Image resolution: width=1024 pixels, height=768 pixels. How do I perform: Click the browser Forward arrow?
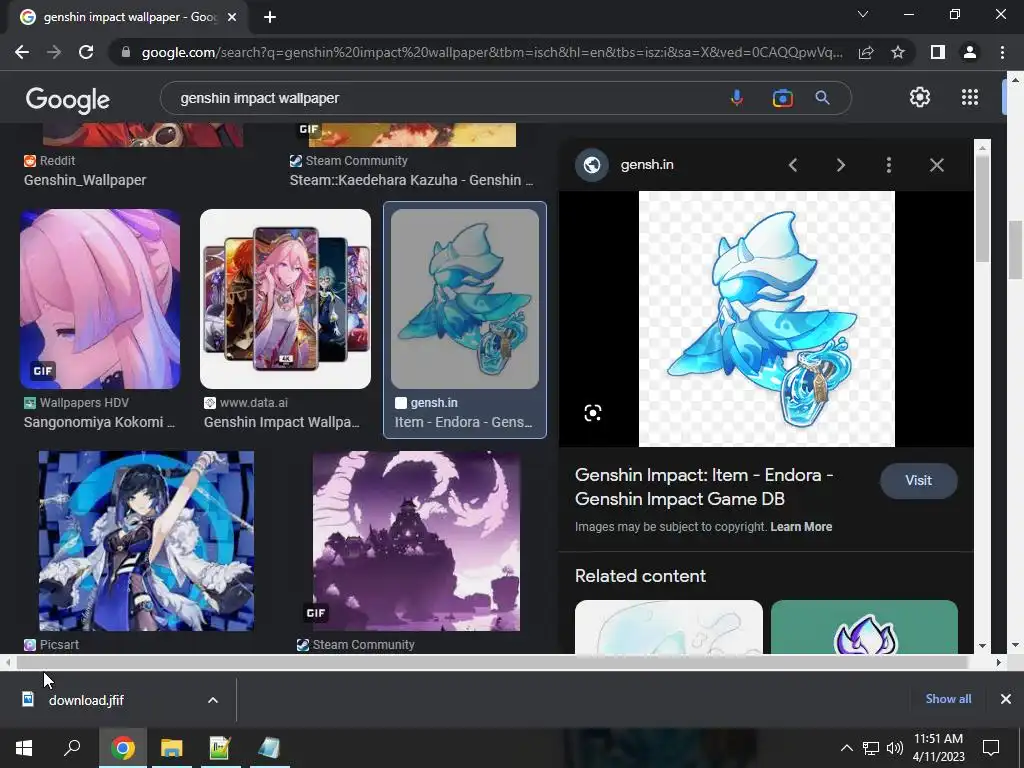tap(54, 52)
